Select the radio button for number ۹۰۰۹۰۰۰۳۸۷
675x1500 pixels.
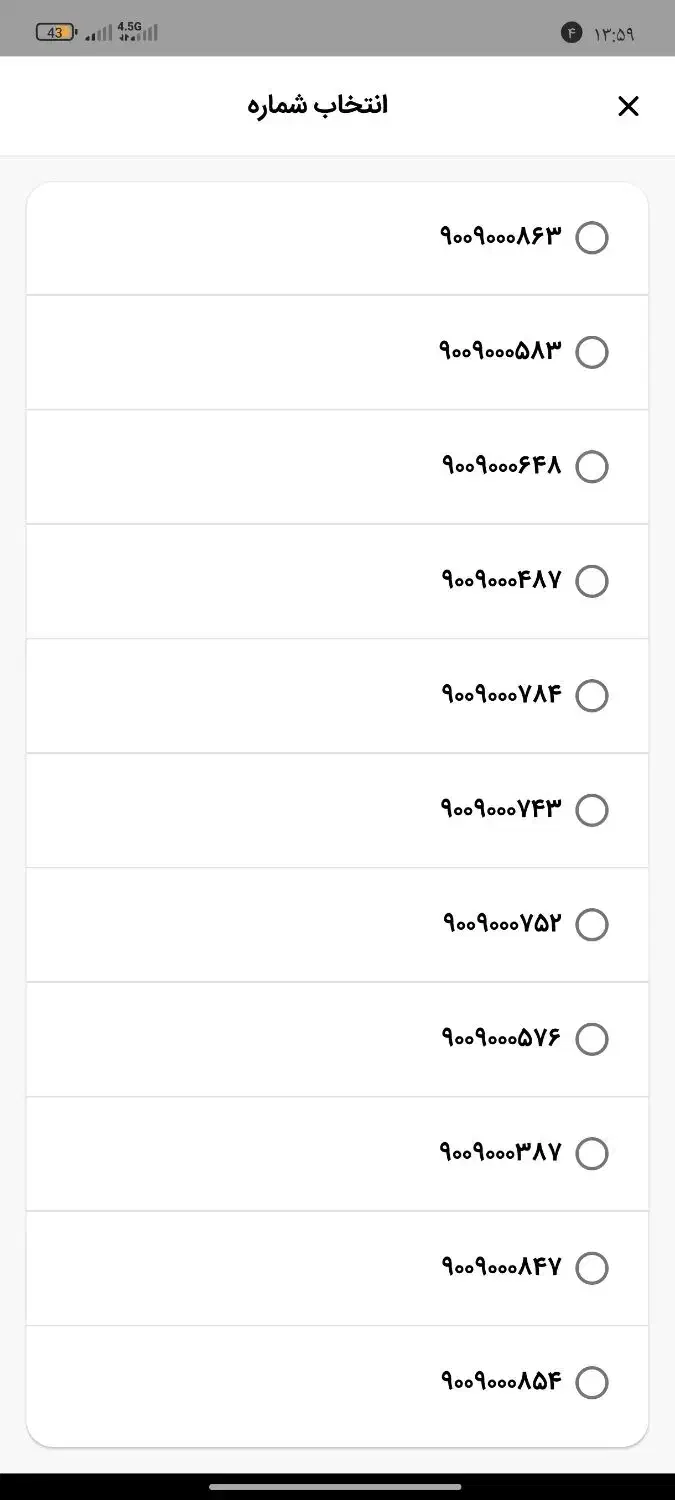click(x=592, y=1153)
